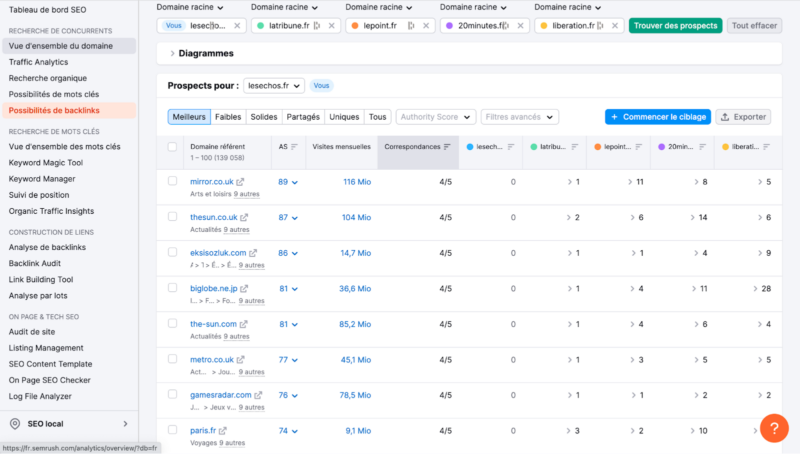Viewport: 800px width, 454px height.
Task: Click the 116 Mio visits value
Action: [357, 182]
